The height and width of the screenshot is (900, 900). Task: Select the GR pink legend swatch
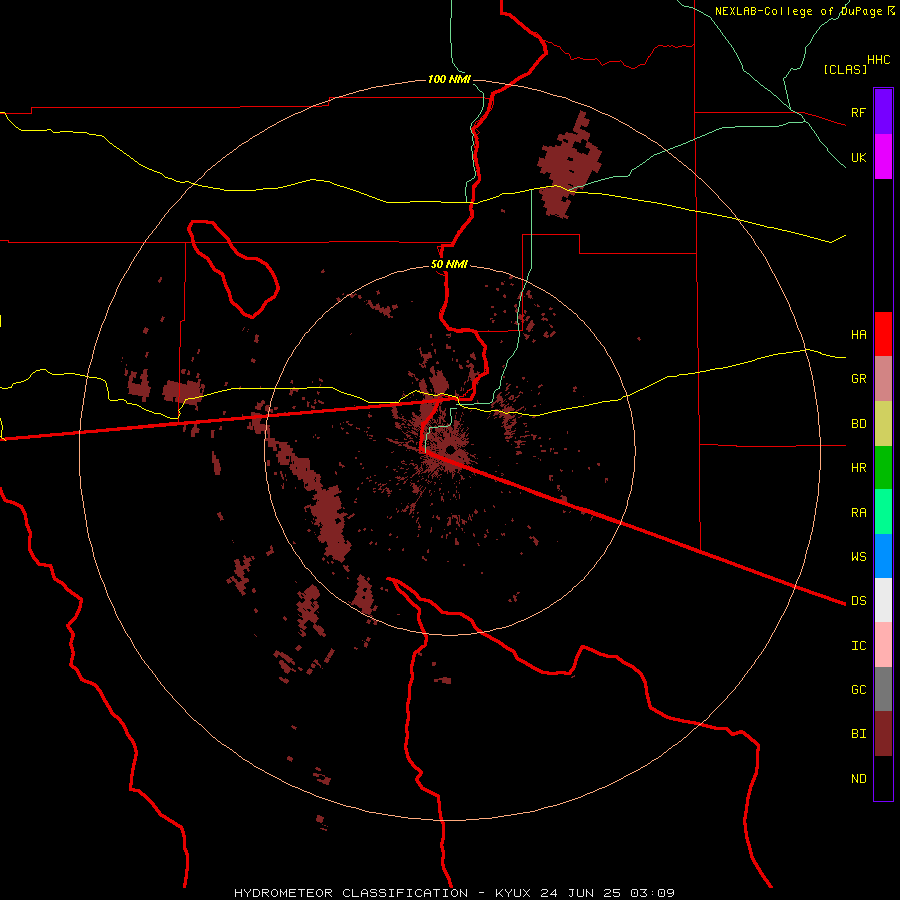883,379
